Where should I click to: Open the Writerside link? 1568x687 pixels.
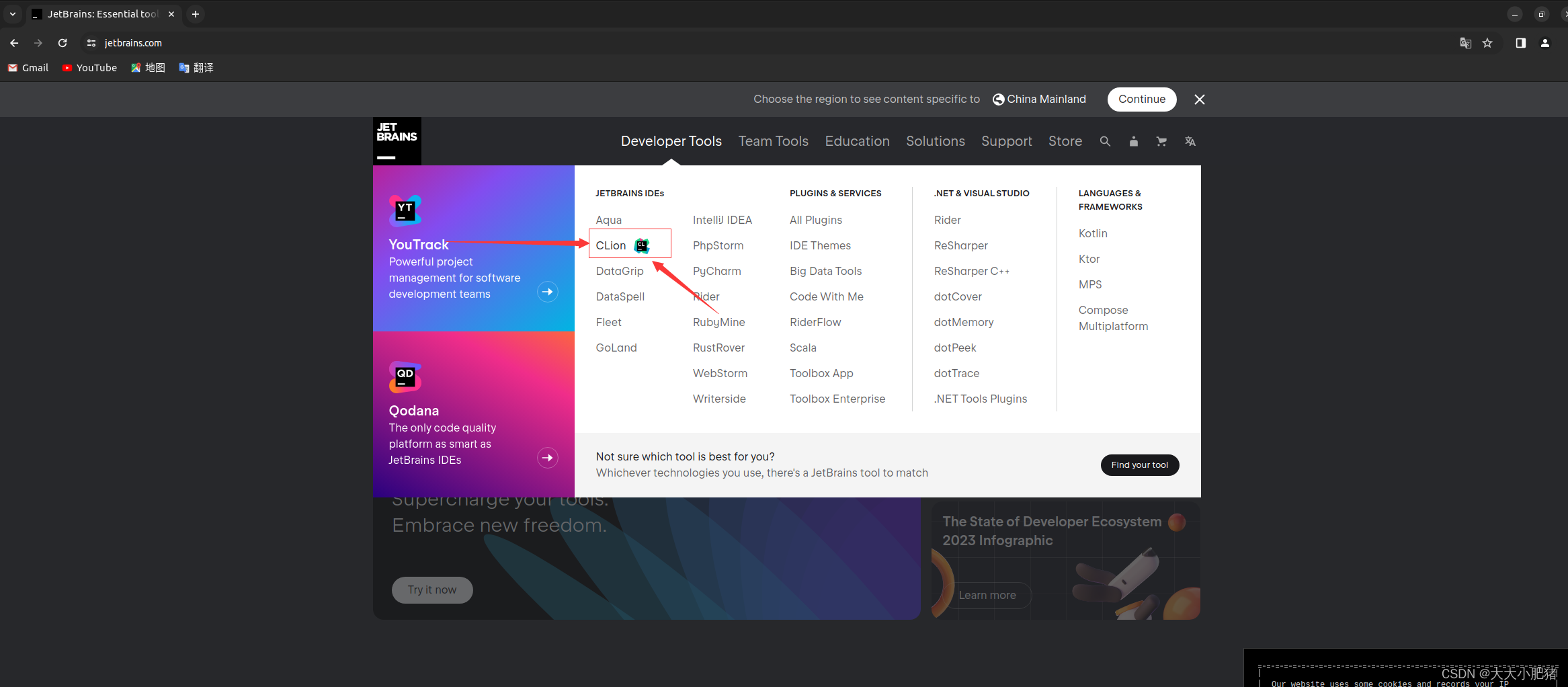[x=720, y=399]
